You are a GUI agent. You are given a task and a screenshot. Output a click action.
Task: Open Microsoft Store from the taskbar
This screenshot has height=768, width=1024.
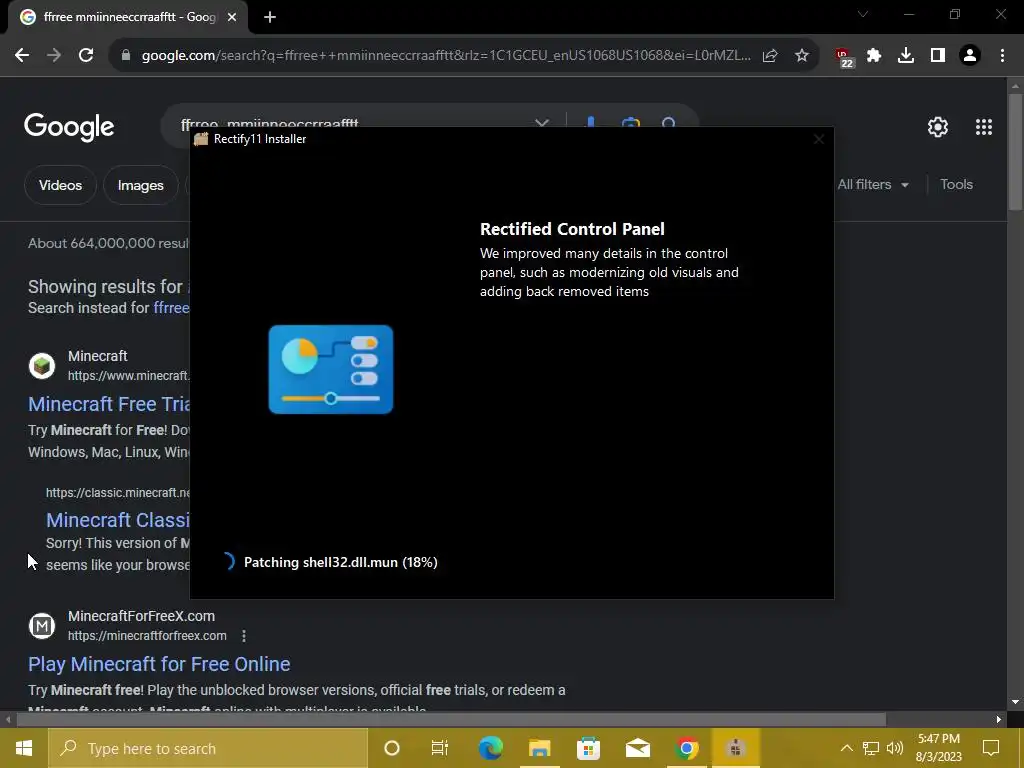pyautogui.click(x=588, y=748)
